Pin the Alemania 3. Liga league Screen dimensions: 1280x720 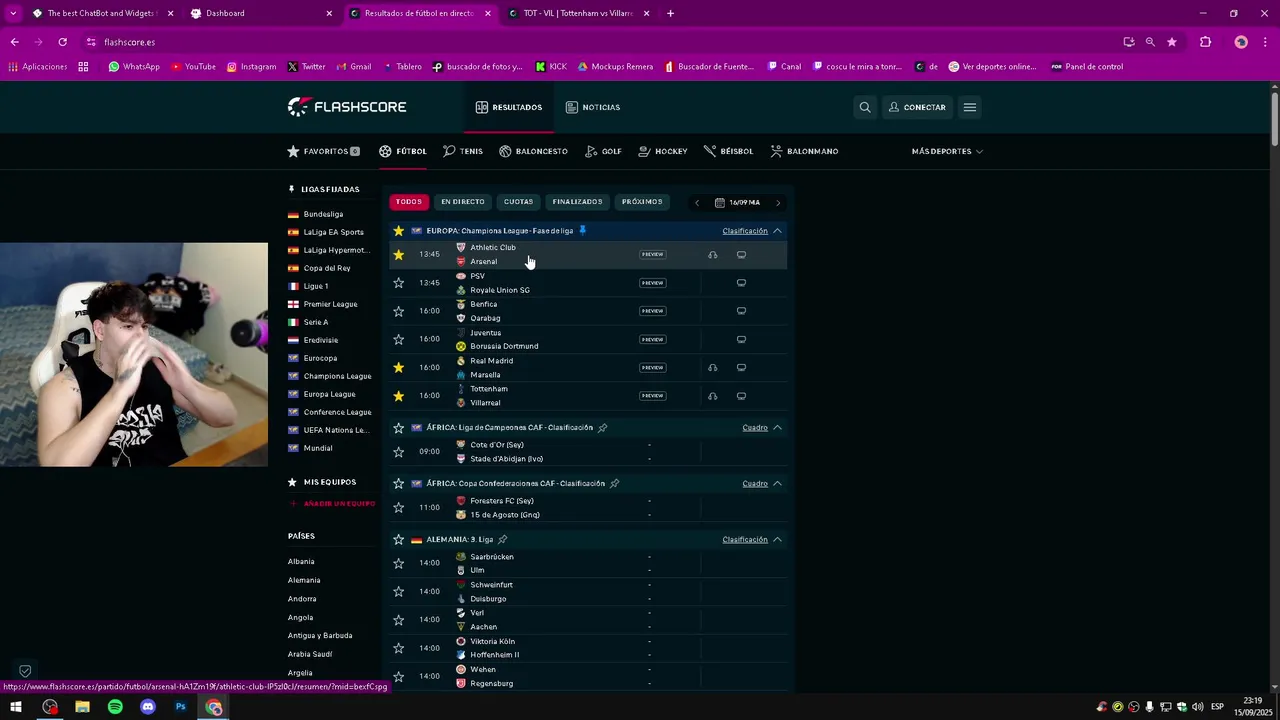(x=503, y=540)
